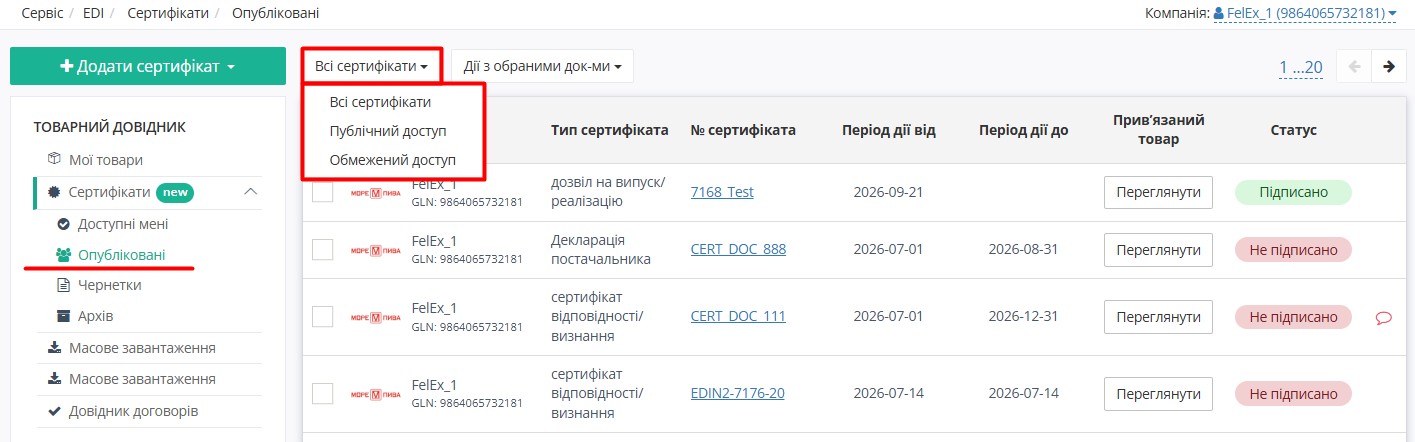The image size is (1415, 442).
Task: Click the № сертифіката column header
Action: click(743, 131)
